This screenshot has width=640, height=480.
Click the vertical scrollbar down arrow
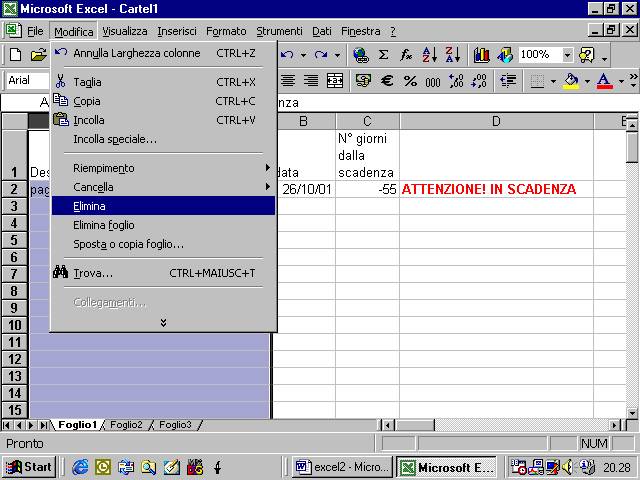(632, 413)
